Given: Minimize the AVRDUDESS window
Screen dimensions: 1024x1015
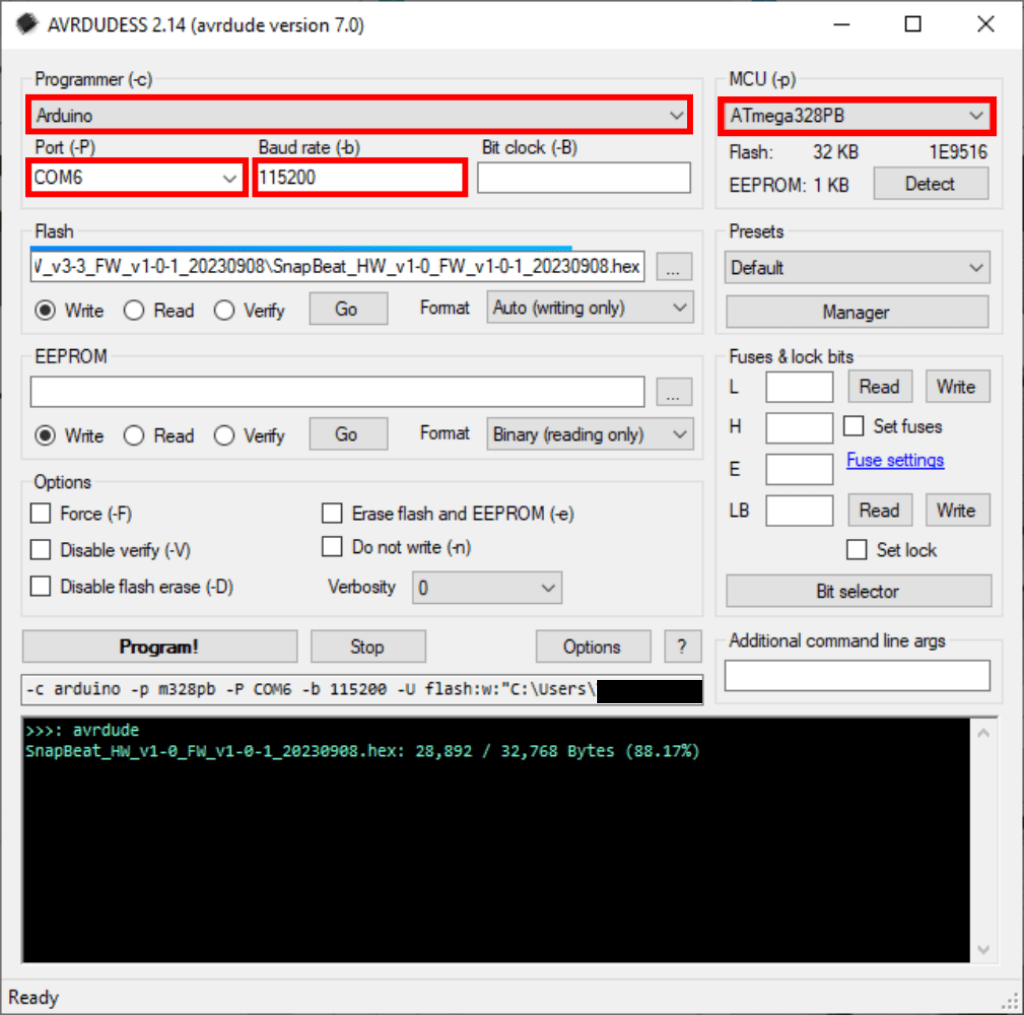Looking at the screenshot, I should (842, 24).
